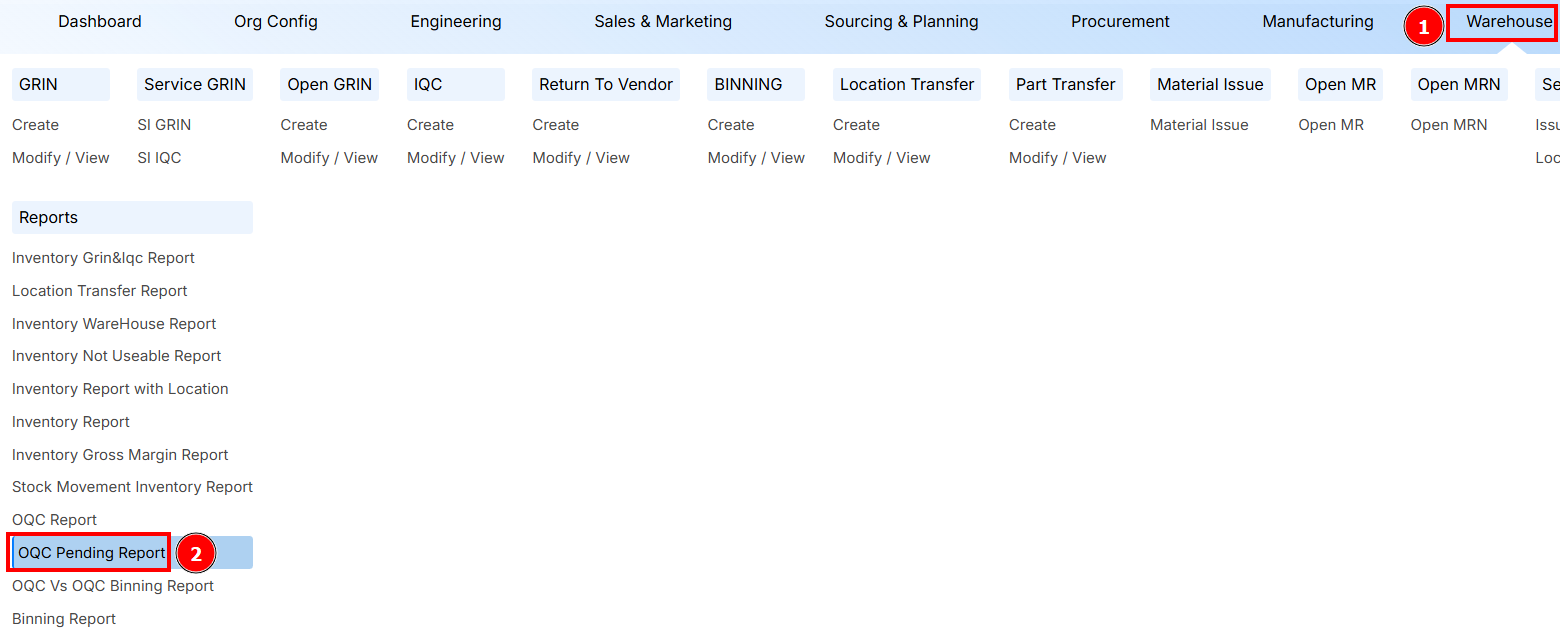This screenshot has height=634, width=1560.
Task: Go to the Procurement tab
Action: pos(1119,21)
